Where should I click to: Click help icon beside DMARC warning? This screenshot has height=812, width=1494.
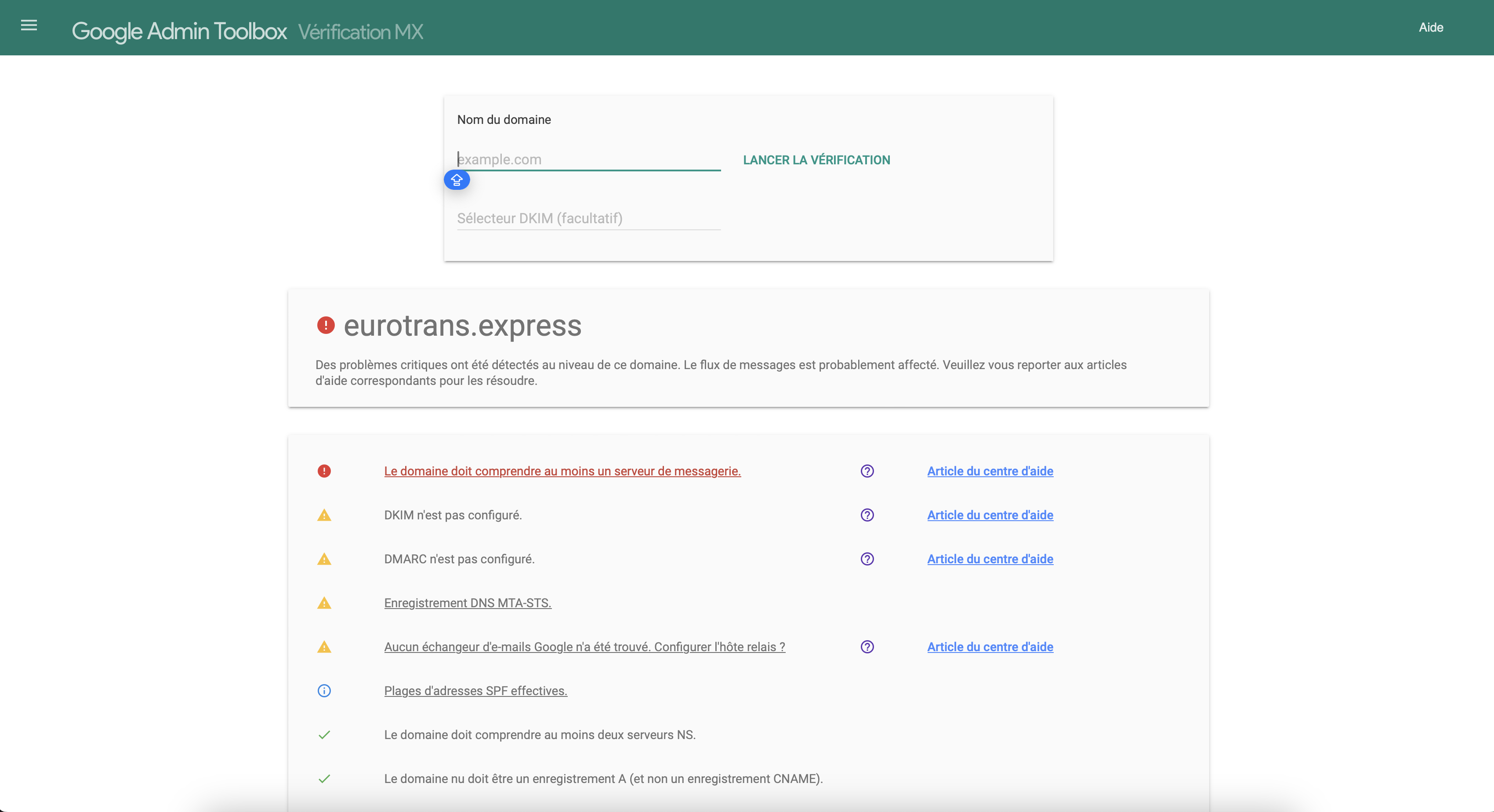[867, 559]
